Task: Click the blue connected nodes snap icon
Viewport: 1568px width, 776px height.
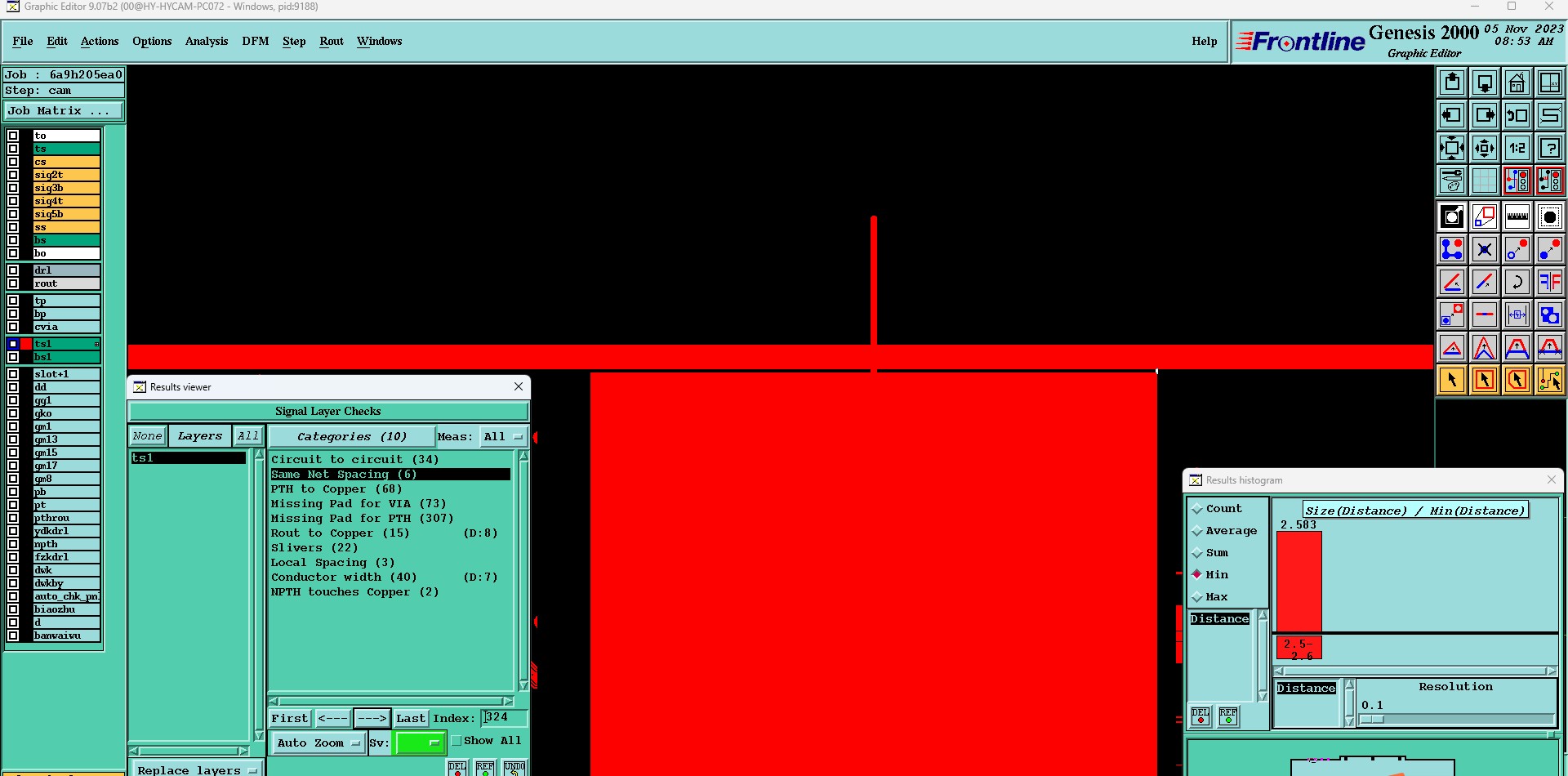Action: coord(1452,249)
